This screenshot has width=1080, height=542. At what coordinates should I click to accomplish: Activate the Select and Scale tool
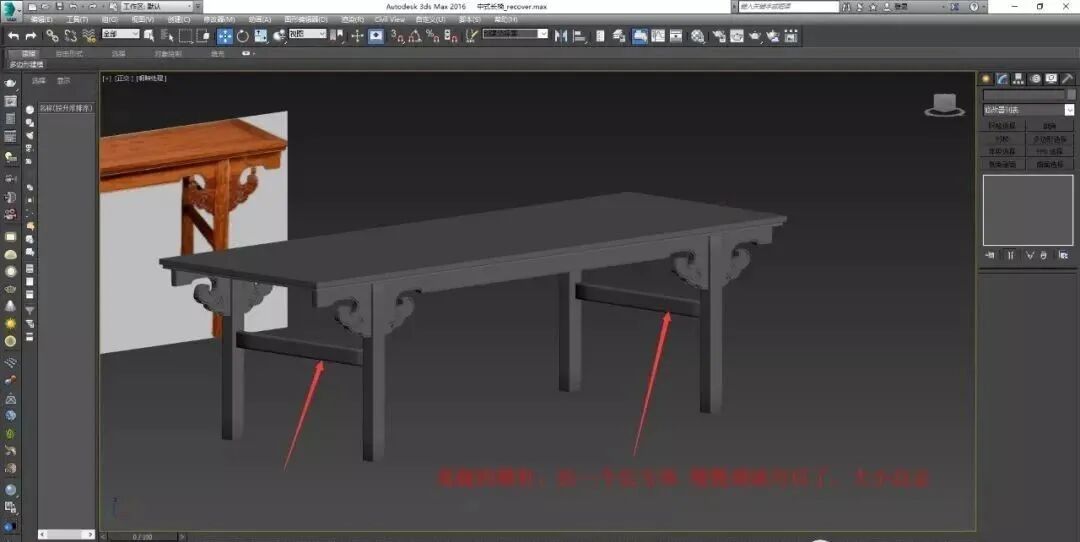pos(261,36)
